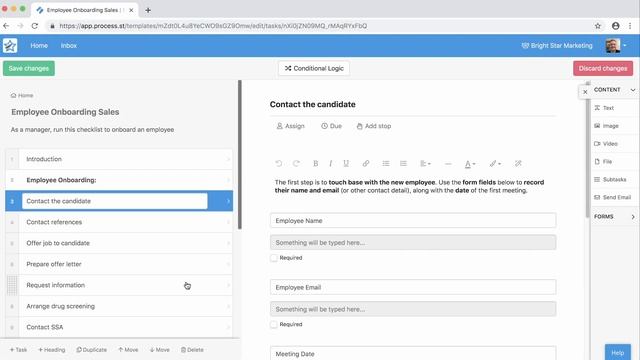Create a bulleted list in the editor
The width and height of the screenshot is (640, 360).
[386, 163]
